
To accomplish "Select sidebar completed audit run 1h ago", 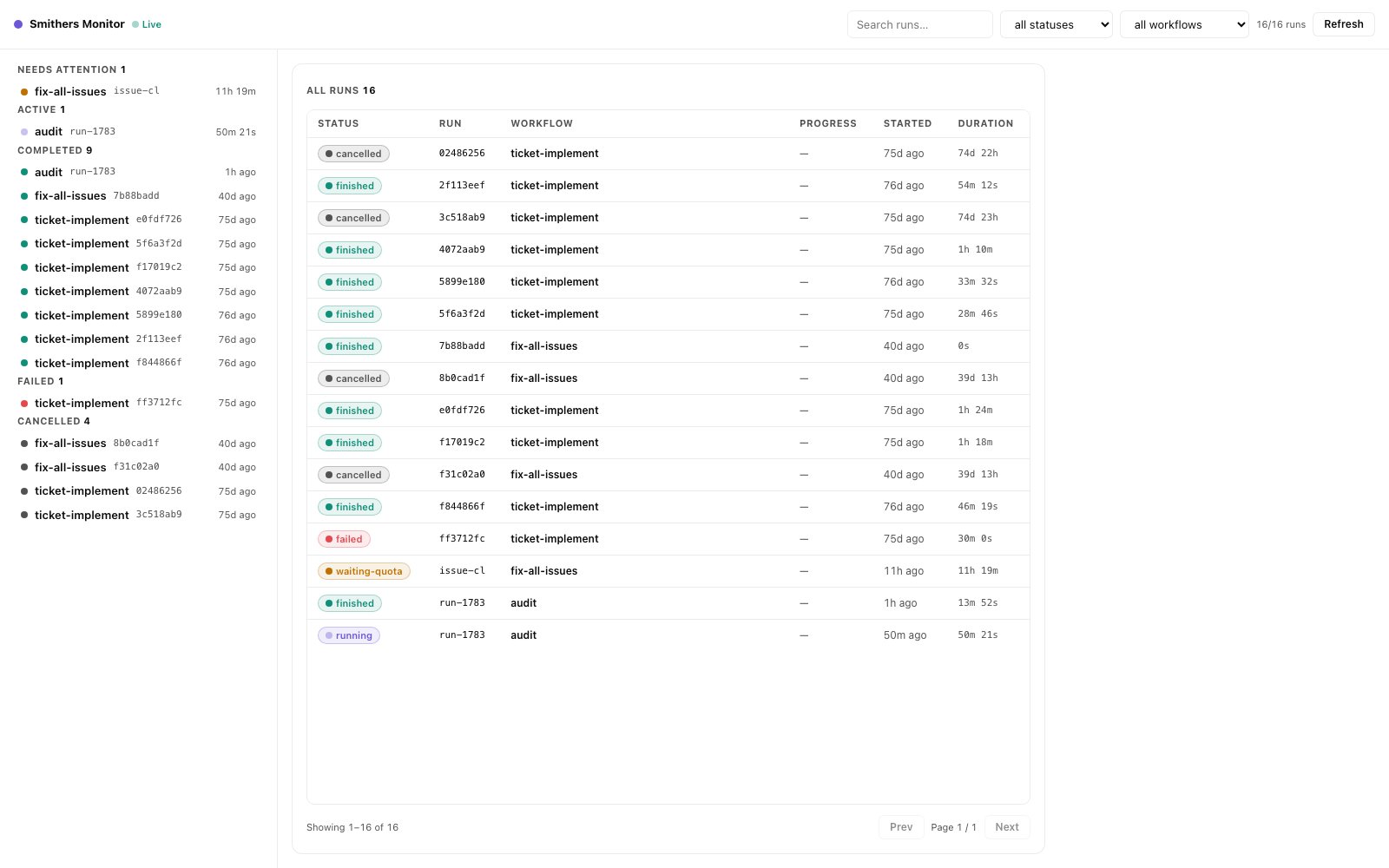I will 138,172.
